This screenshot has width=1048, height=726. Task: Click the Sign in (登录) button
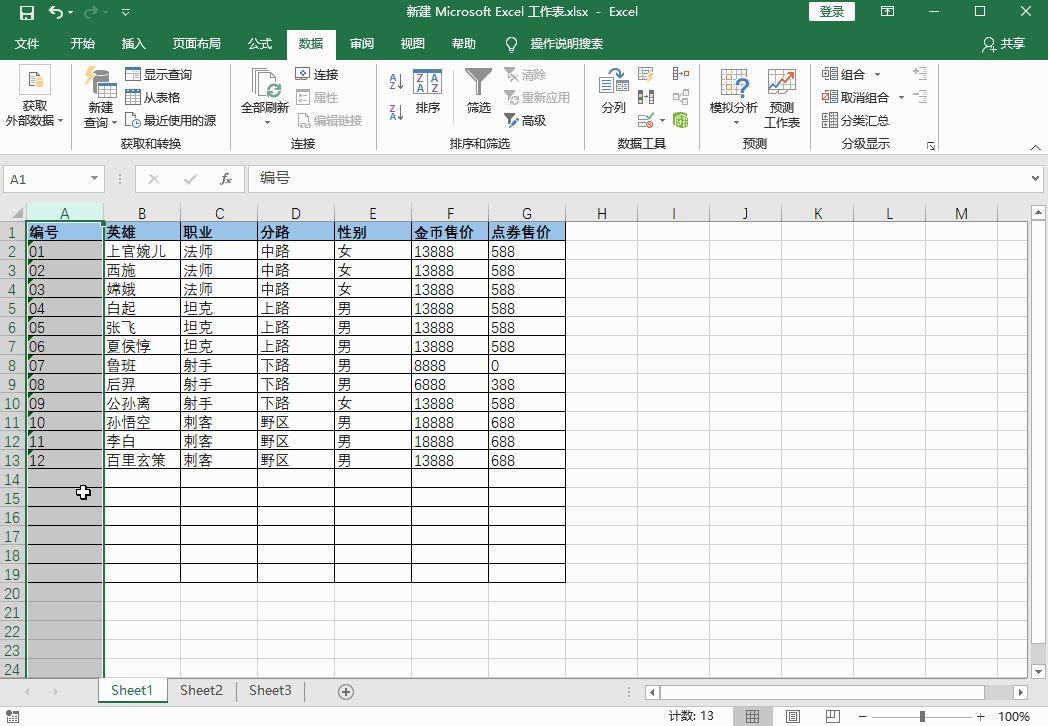click(831, 12)
